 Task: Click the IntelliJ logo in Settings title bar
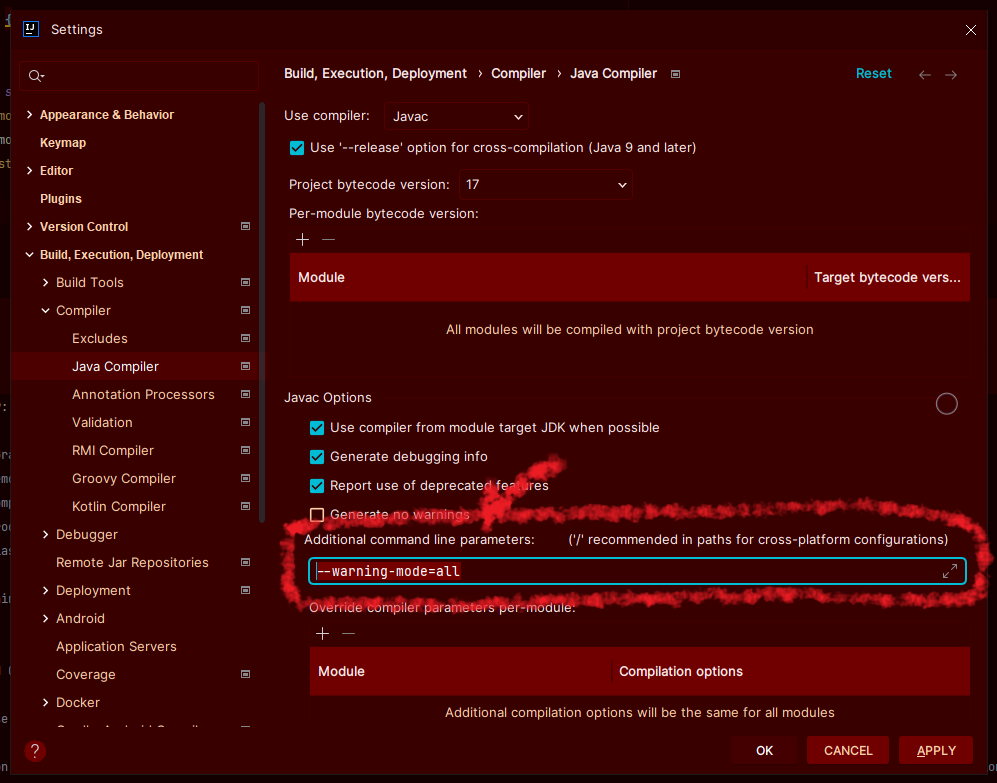click(x=31, y=29)
